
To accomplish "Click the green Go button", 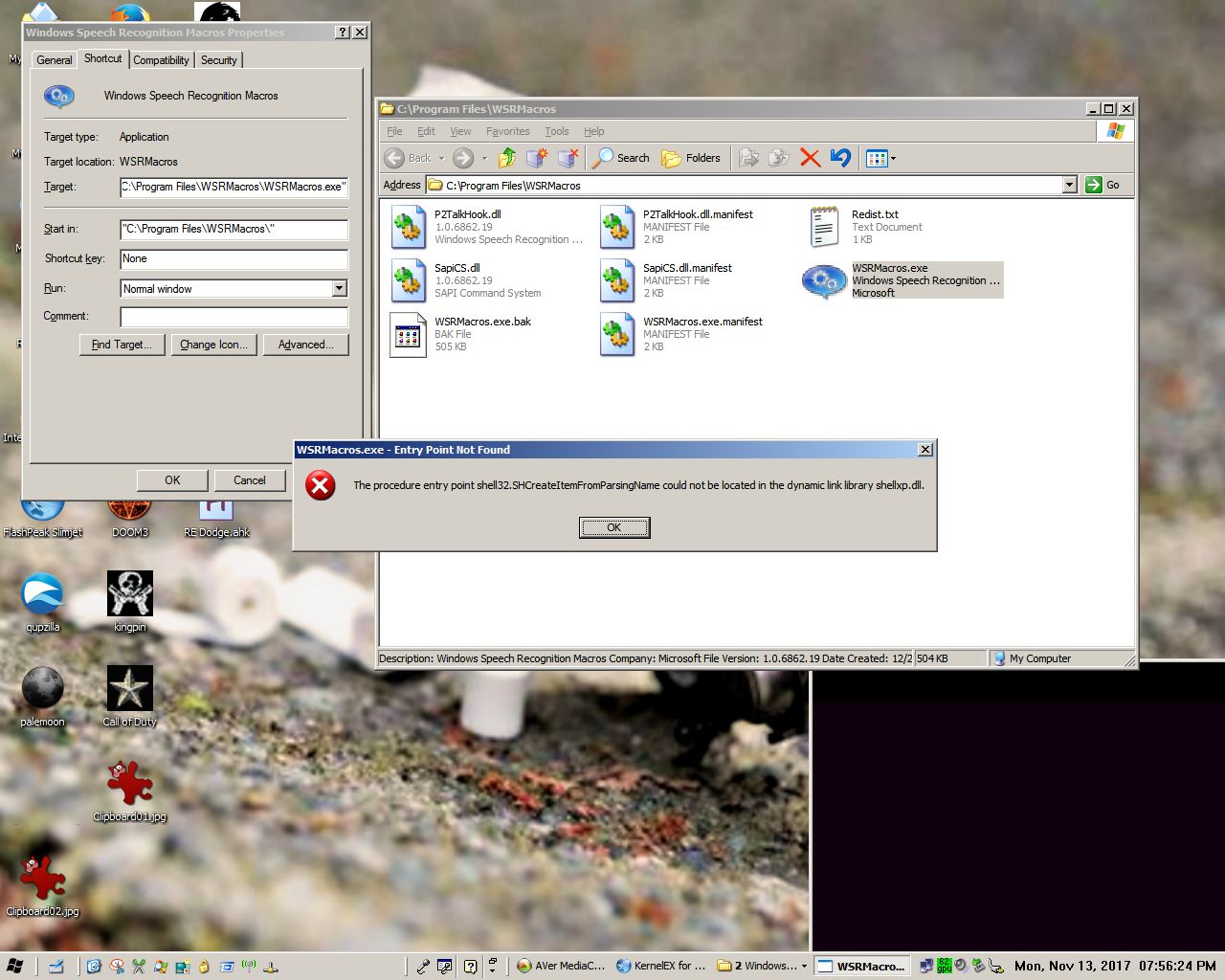I will click(1103, 185).
